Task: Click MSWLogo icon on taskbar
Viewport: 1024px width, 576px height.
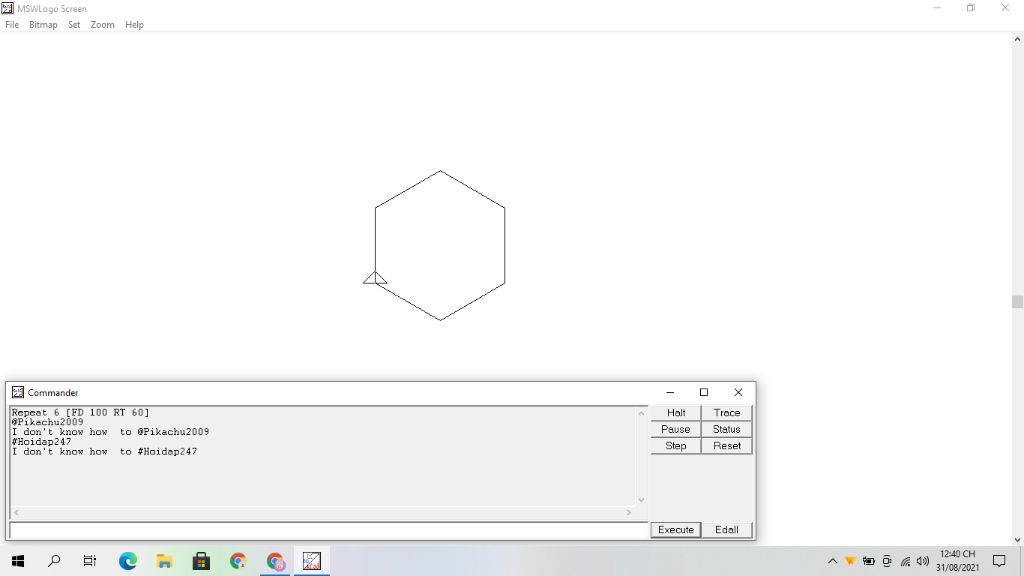Action: (312, 561)
